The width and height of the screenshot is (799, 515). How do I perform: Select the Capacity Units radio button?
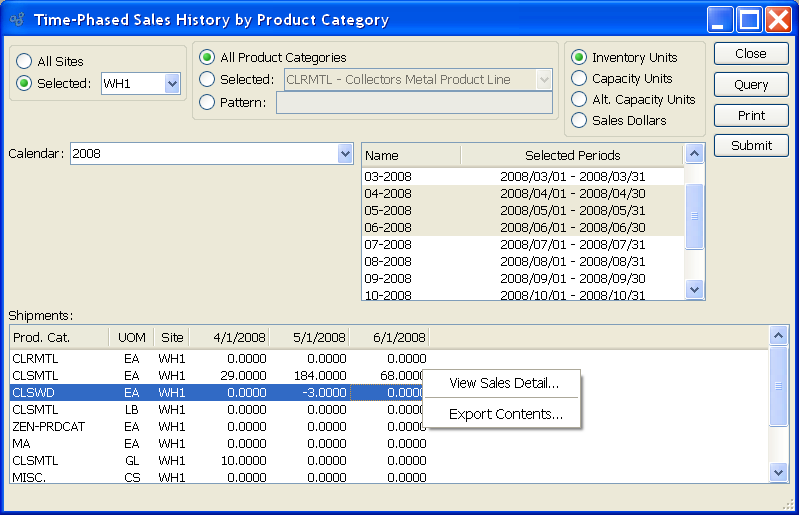click(x=579, y=79)
